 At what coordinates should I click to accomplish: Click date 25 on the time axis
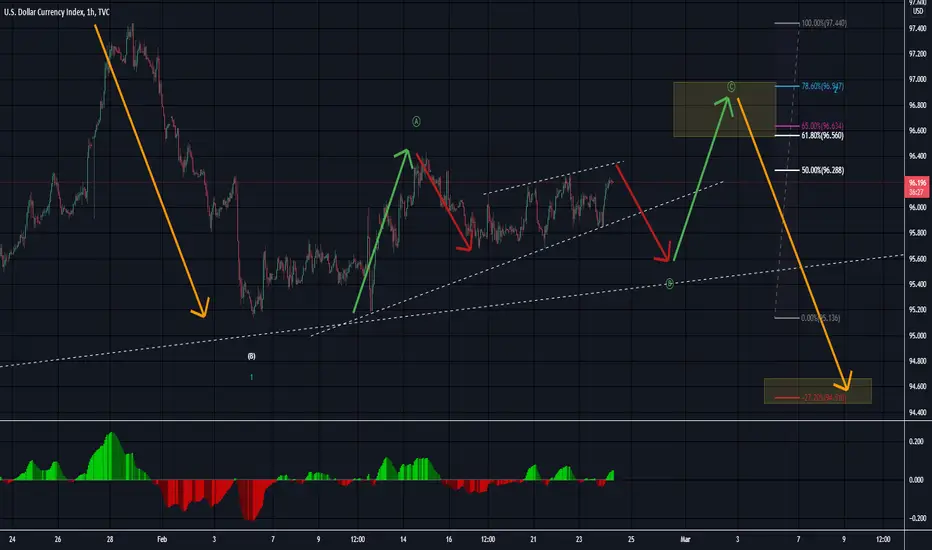tap(631, 539)
